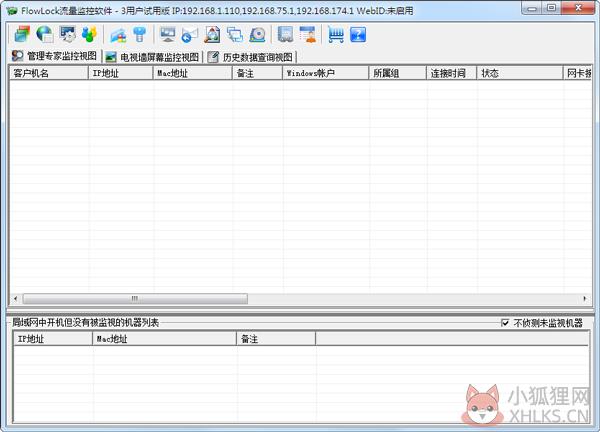Toggle the 不侦测未监视机器 checkbox

pos(505,323)
